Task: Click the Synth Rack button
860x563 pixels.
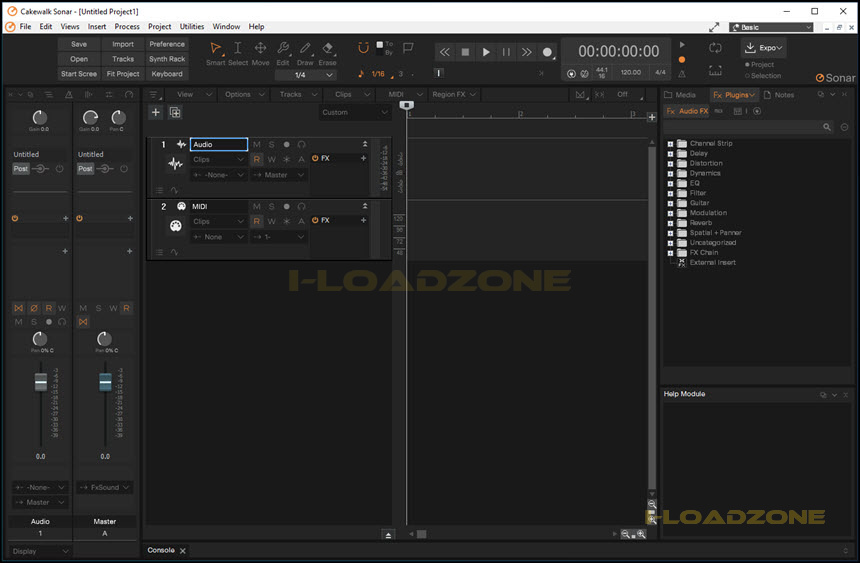Action: (x=167, y=59)
